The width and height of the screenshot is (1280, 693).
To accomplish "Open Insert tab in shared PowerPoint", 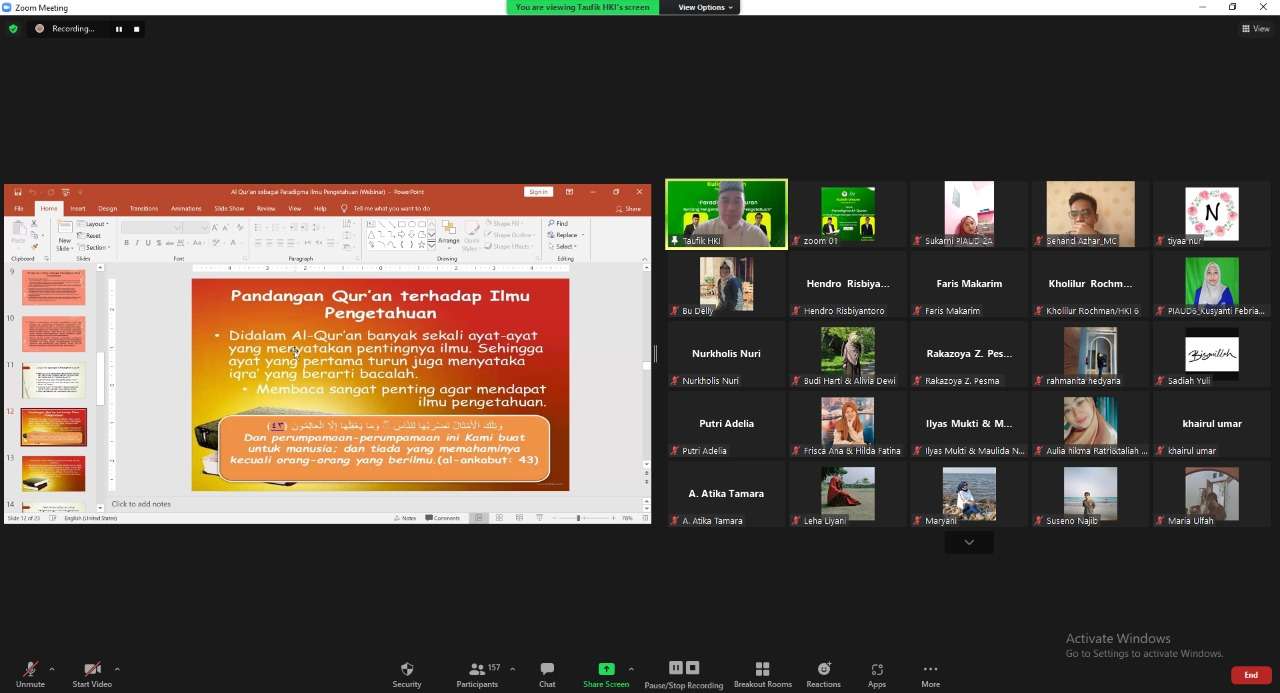I will tap(77, 209).
